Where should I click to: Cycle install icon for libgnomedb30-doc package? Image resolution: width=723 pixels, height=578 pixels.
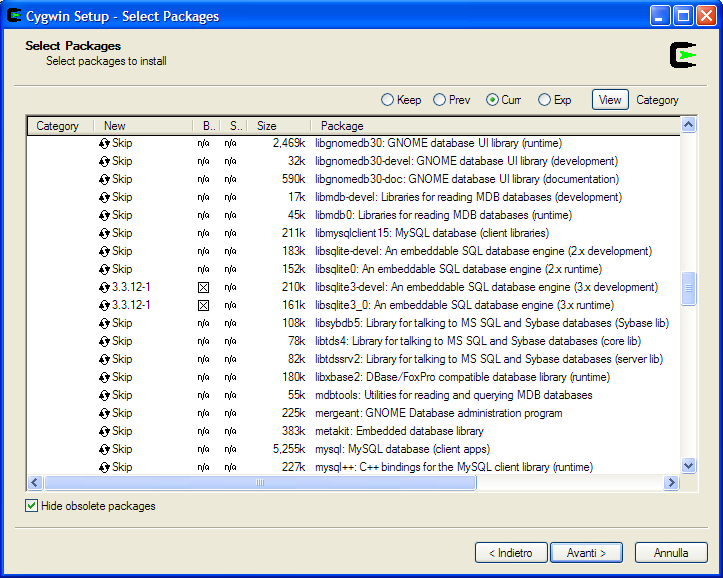(x=104, y=179)
